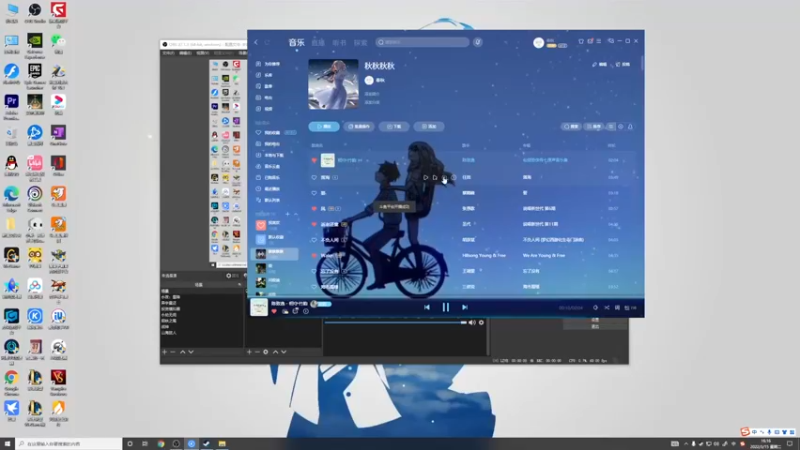The height and width of the screenshot is (450, 800).
Task: Open the user avatar in the title bar
Action: click(x=538, y=43)
